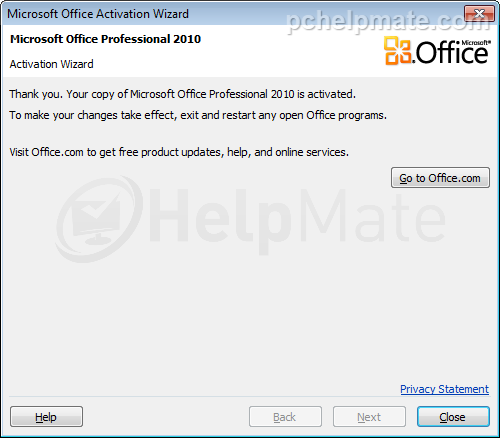Click the large HelpMate watermark text
Image resolution: width=500 pixels, height=438 pixels.
coord(297,219)
